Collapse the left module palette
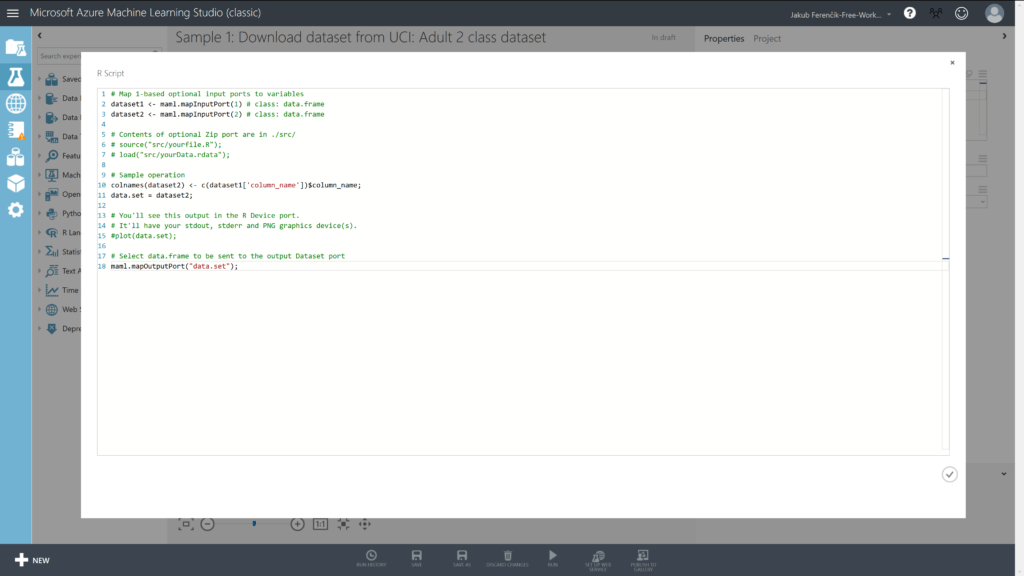This screenshot has height=576, width=1024. (x=40, y=36)
